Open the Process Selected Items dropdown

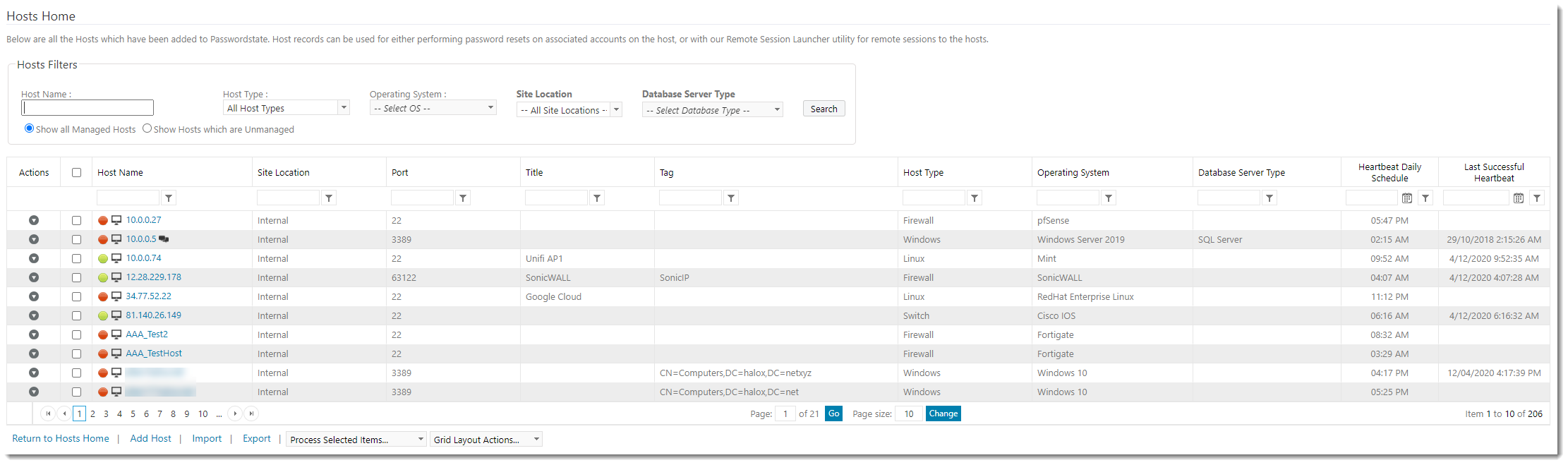[x=356, y=440]
